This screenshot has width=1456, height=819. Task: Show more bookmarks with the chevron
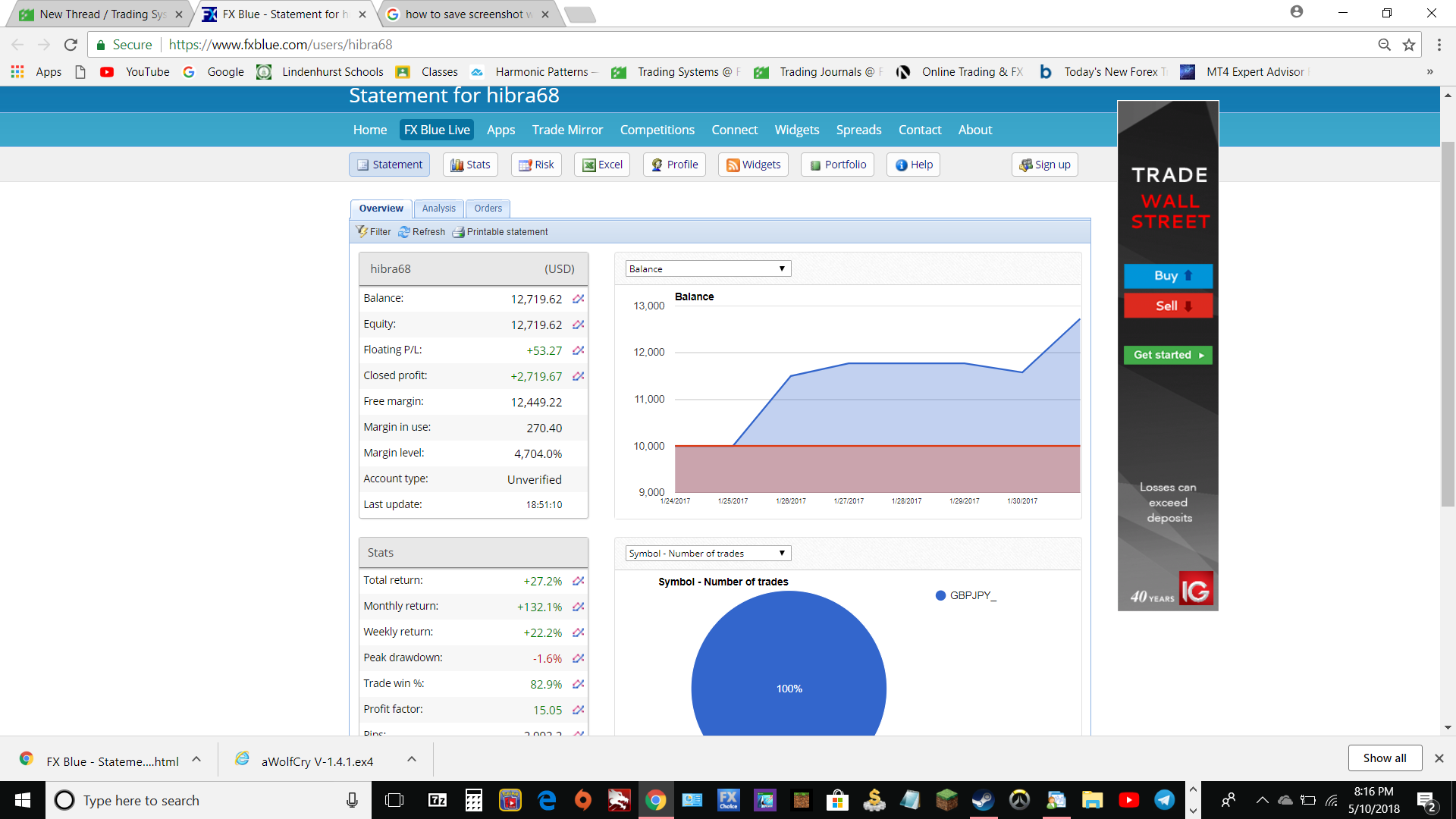pyautogui.click(x=1430, y=72)
